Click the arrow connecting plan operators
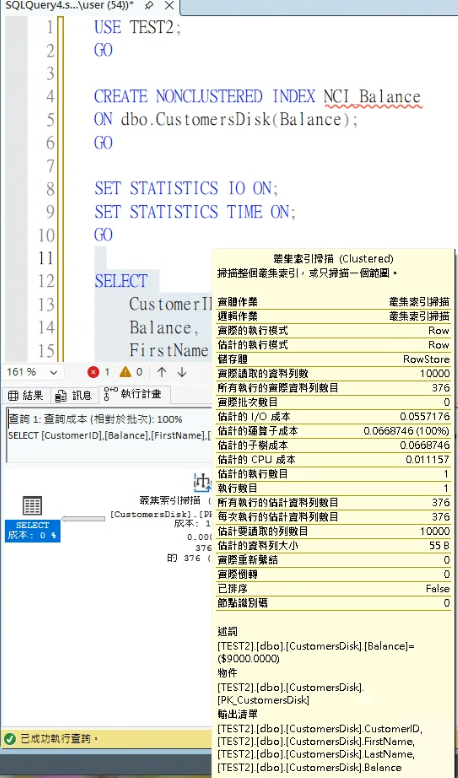The height and width of the screenshot is (778, 458). click(x=83, y=519)
